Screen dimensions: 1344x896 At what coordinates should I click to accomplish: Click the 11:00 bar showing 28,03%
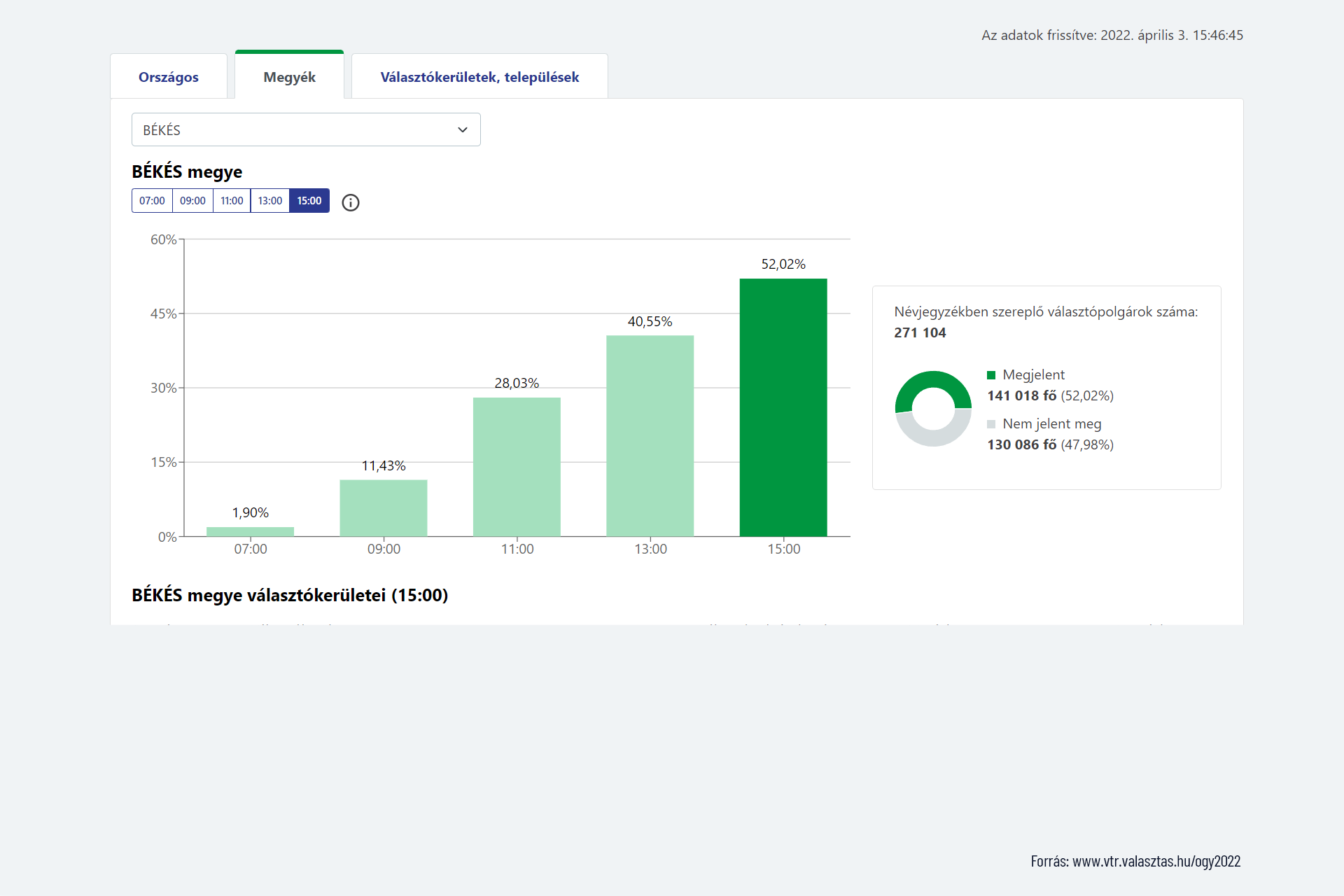click(517, 467)
